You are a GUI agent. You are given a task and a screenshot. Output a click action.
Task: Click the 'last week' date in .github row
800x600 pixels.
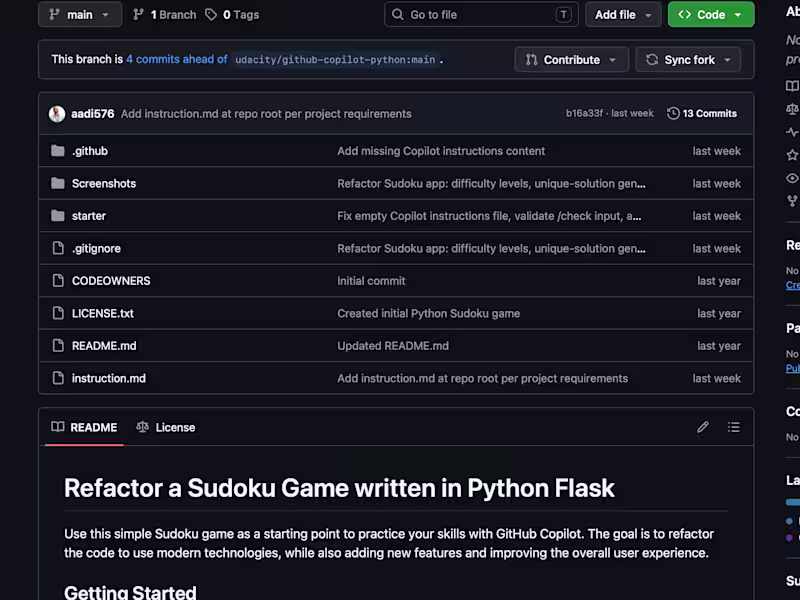pos(716,151)
